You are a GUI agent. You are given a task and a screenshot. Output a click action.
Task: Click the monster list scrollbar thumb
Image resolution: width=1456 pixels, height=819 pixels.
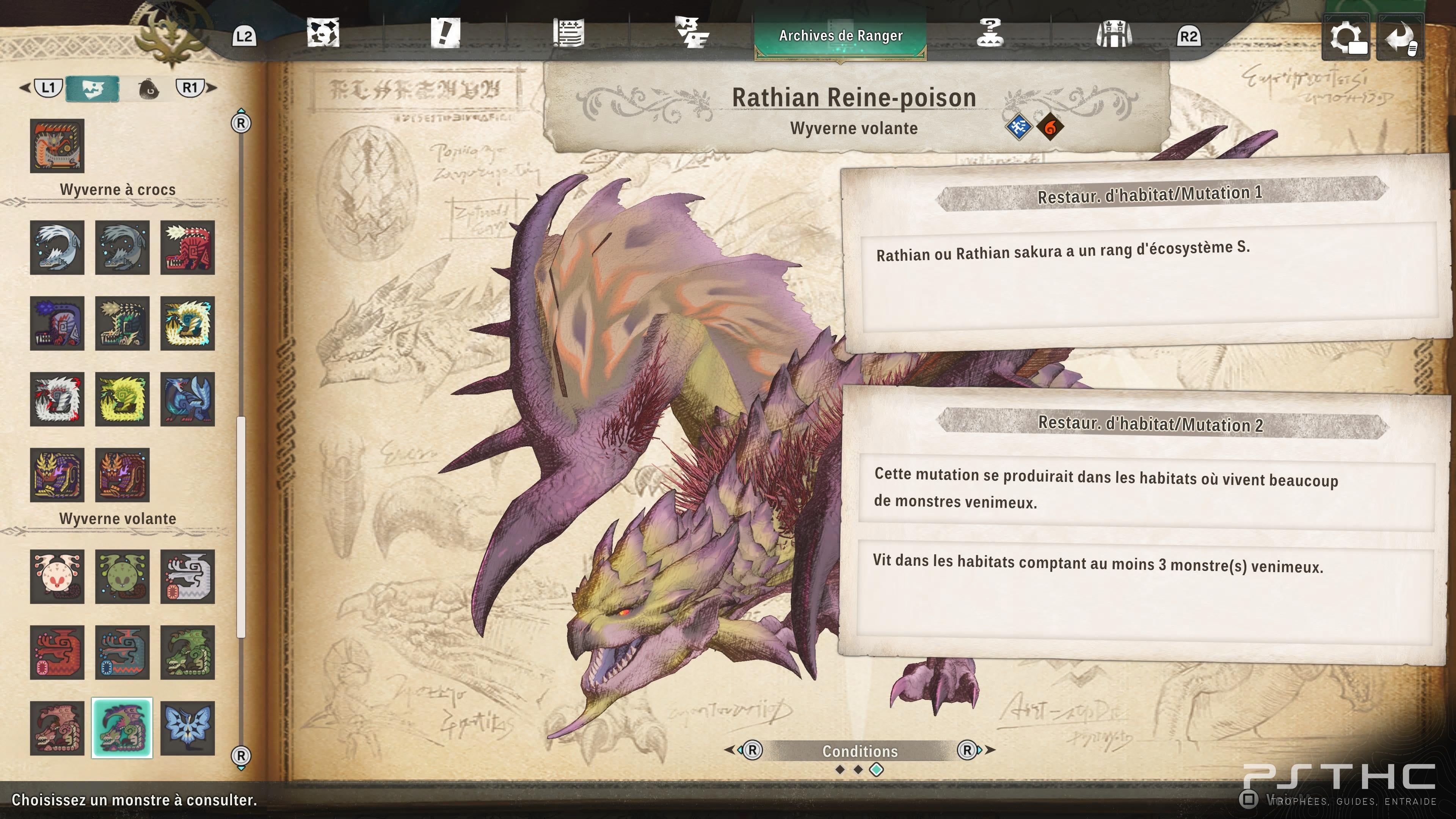pos(242,527)
